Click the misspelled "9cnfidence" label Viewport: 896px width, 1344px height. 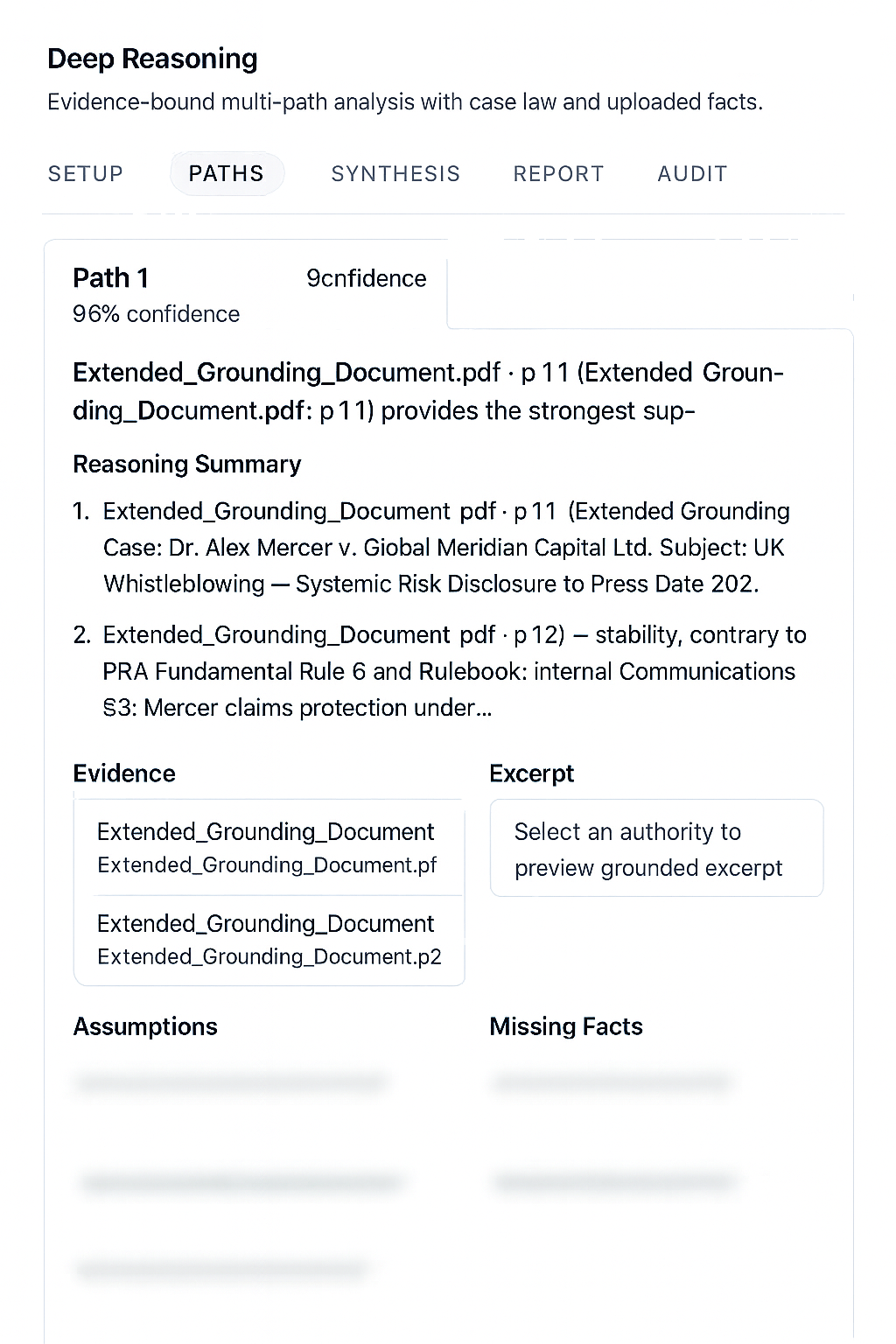pos(367,278)
